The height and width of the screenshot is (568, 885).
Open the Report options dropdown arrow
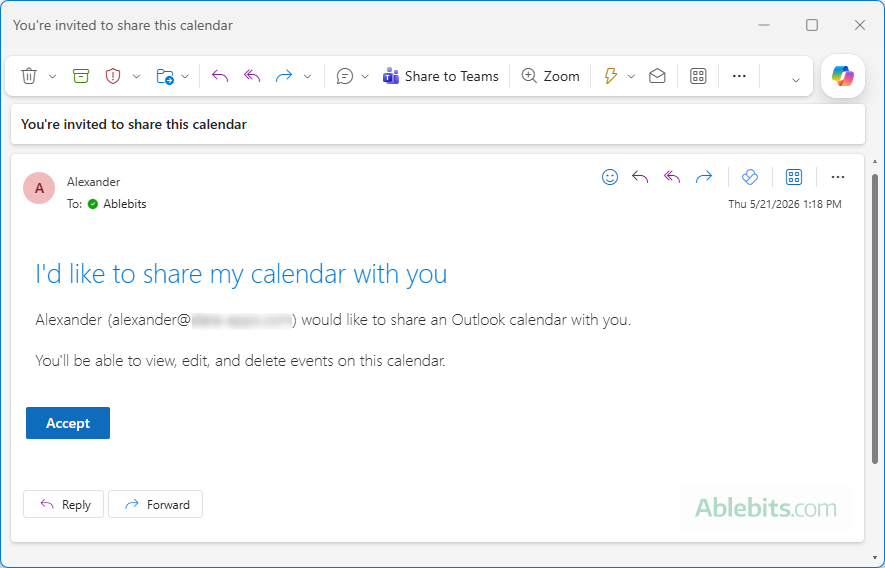[x=137, y=76]
